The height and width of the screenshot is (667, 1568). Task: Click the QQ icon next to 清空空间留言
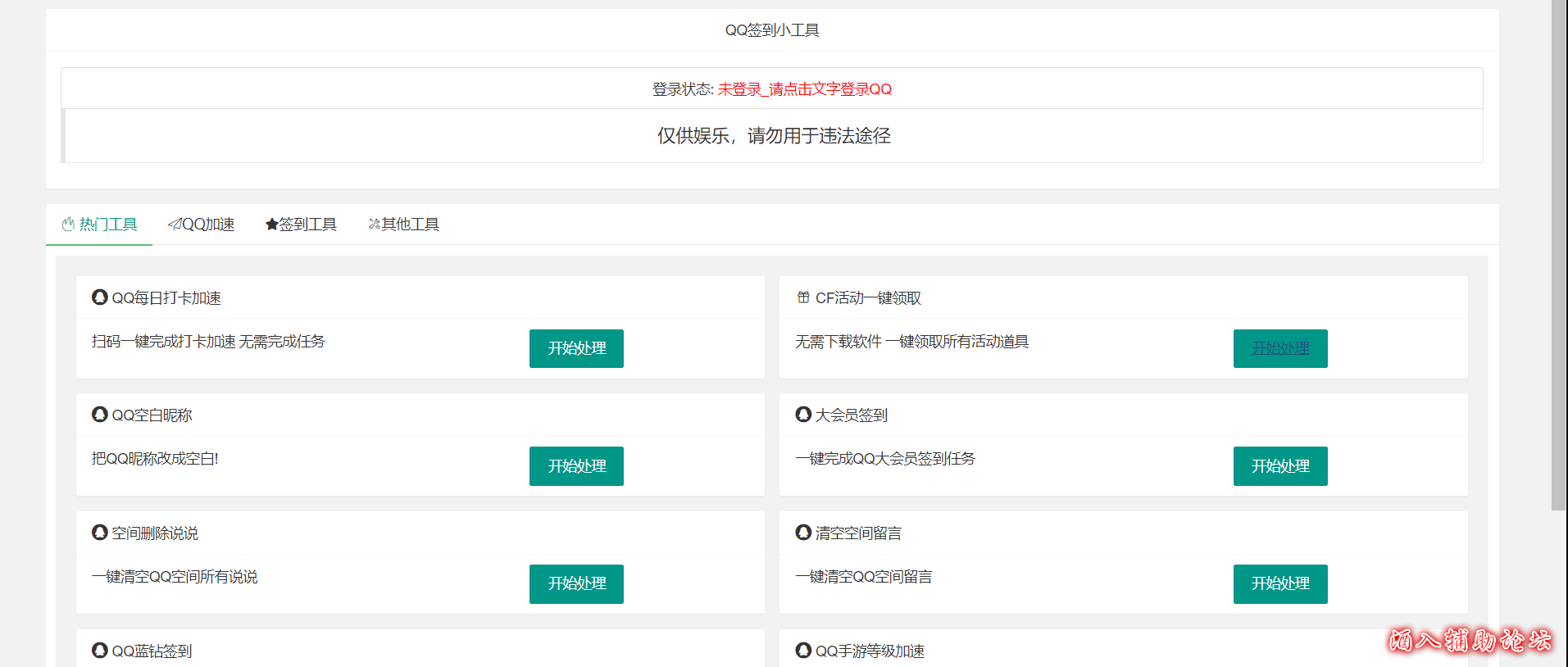click(x=803, y=533)
